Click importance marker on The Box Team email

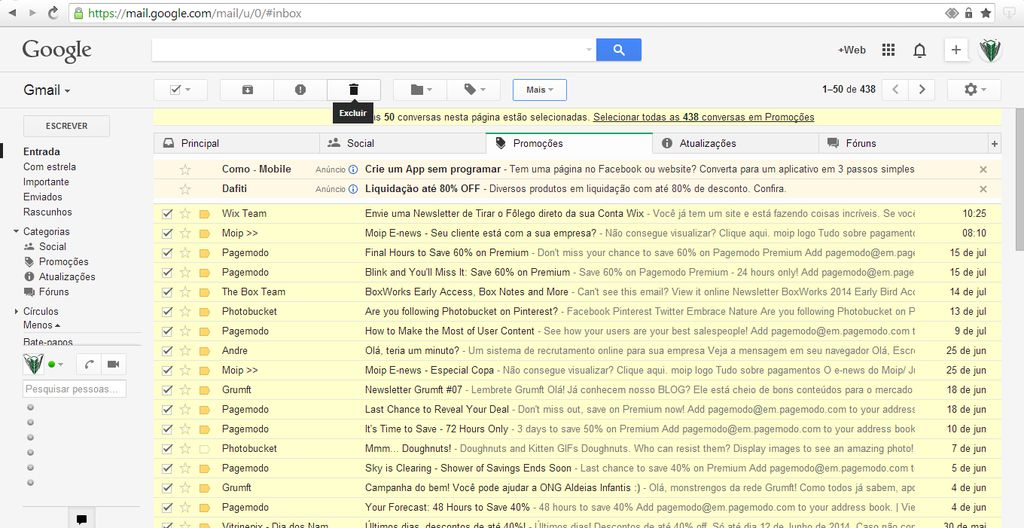(204, 292)
